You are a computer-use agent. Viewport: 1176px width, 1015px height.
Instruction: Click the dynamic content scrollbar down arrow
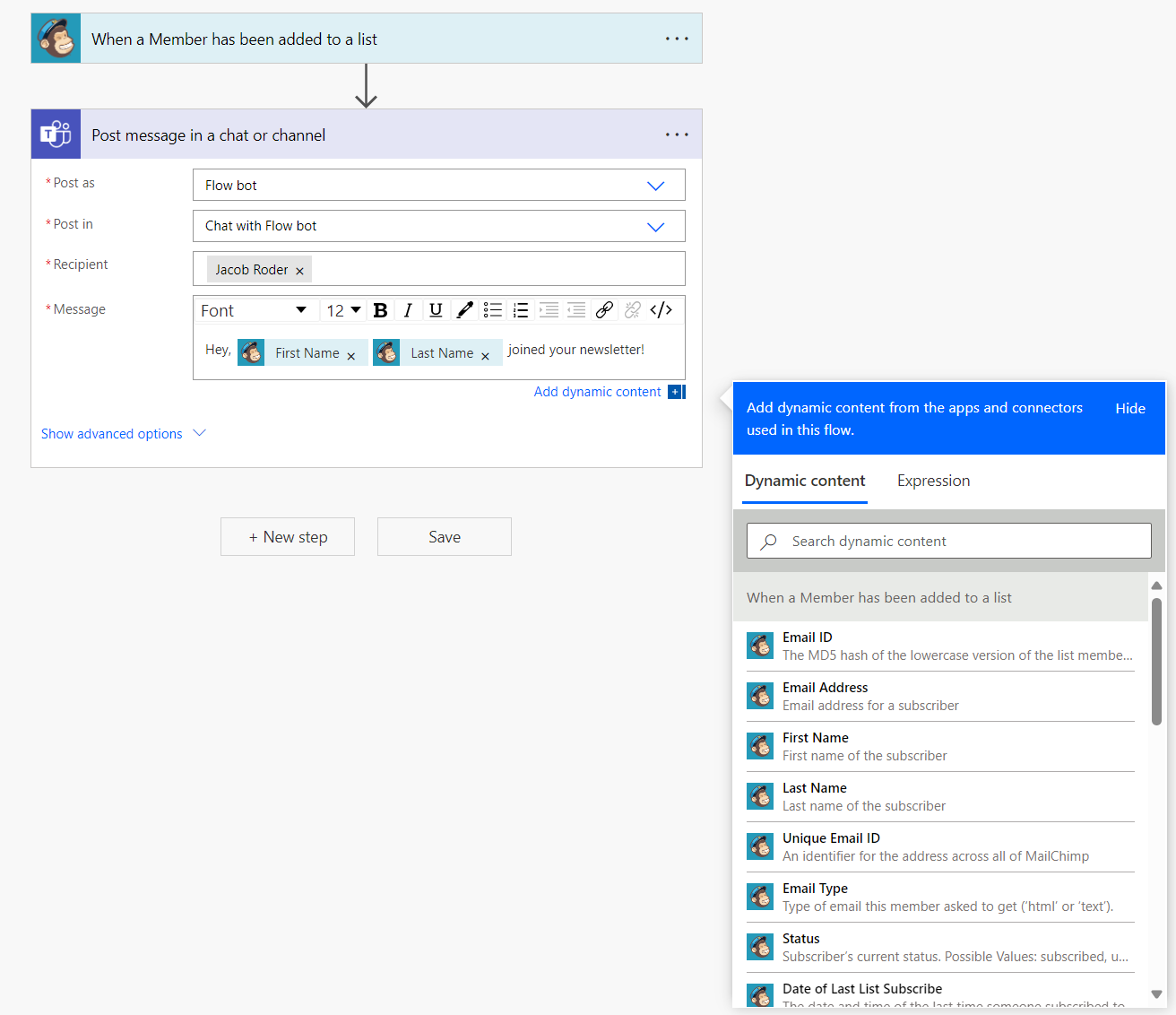(x=1156, y=994)
